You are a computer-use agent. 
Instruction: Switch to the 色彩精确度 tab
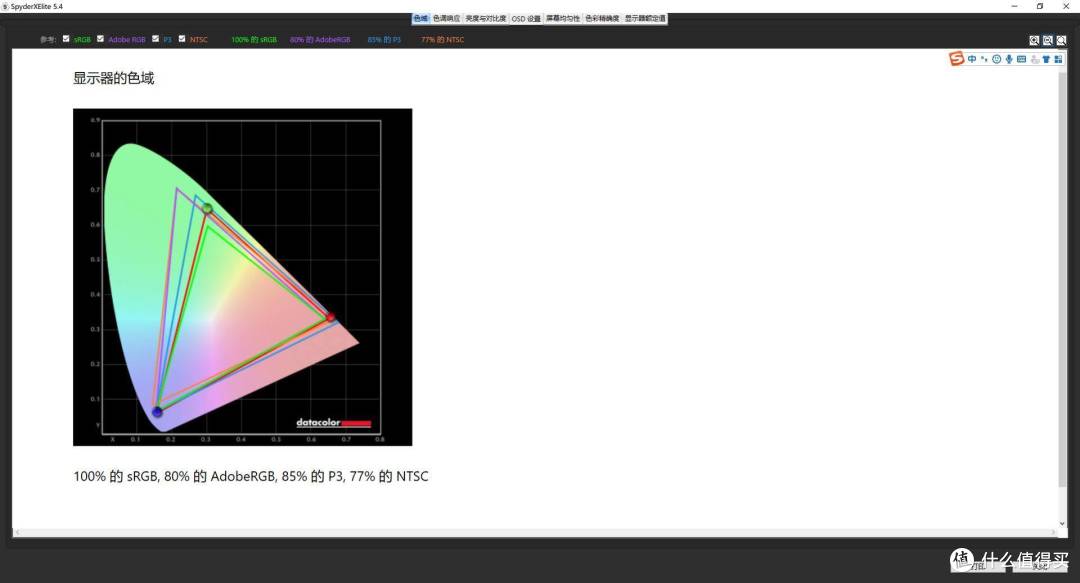click(x=603, y=19)
